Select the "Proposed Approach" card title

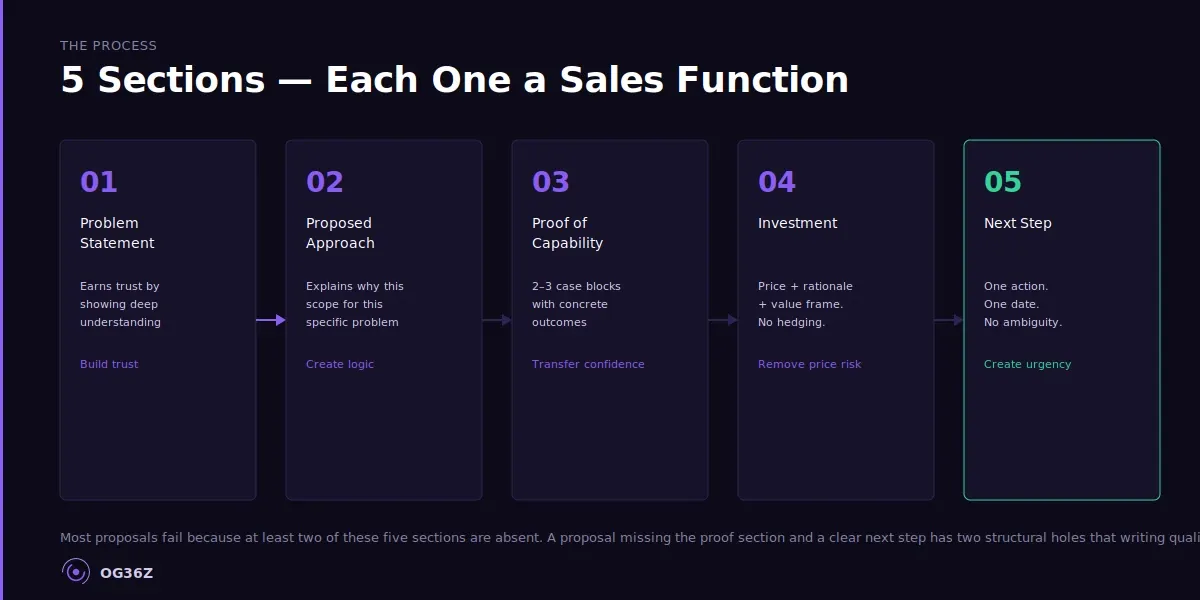[x=340, y=233]
